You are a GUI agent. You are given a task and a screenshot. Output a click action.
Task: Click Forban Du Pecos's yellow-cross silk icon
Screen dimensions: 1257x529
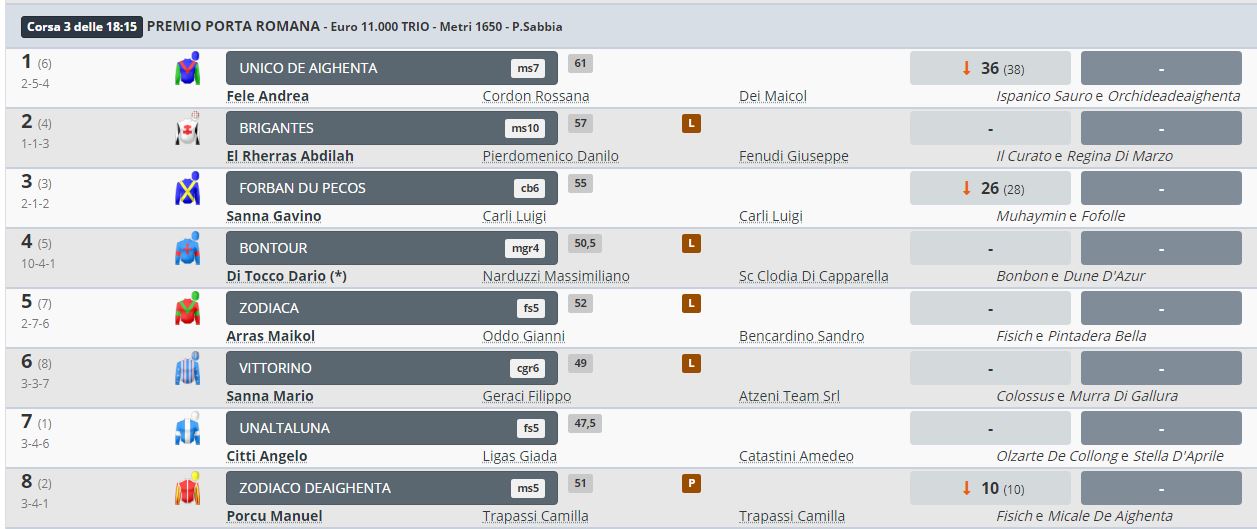click(187, 189)
